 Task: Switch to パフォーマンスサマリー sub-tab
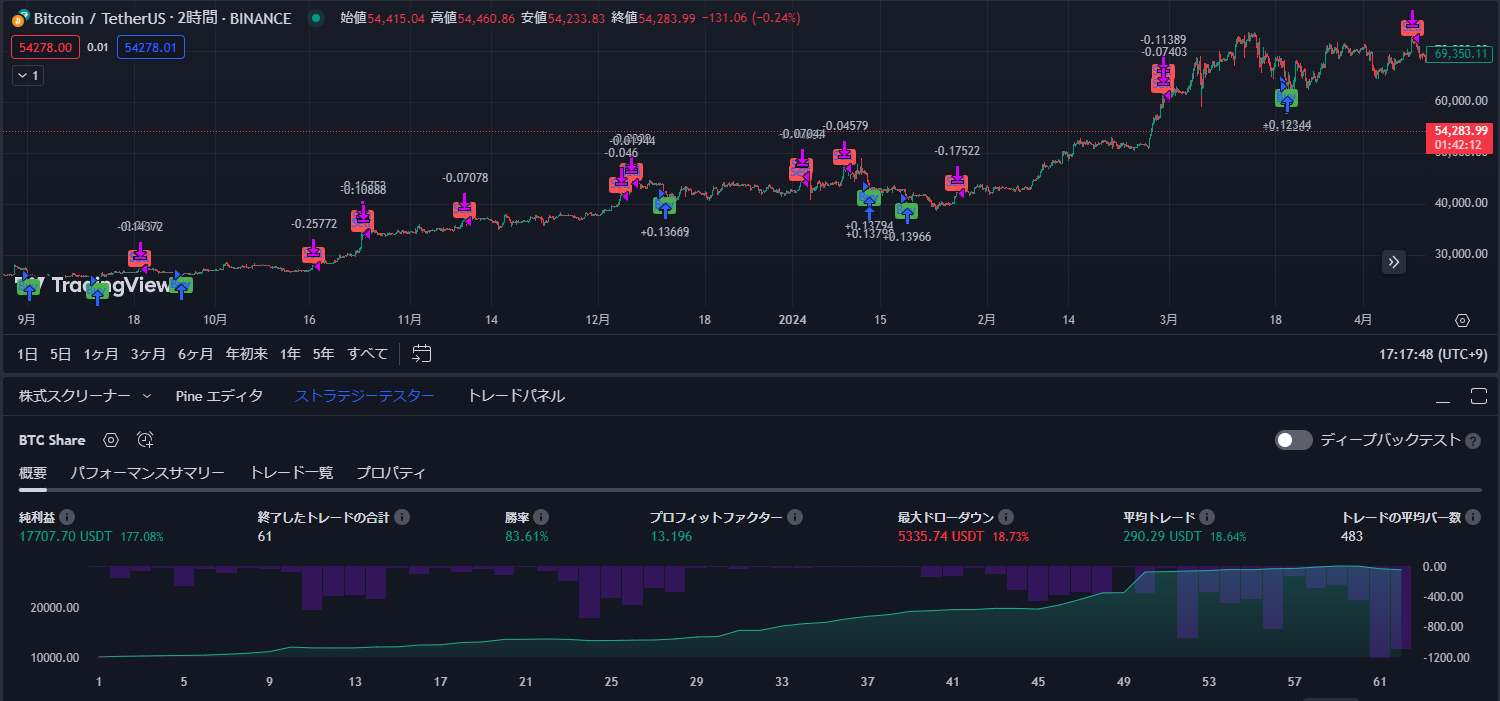(148, 473)
